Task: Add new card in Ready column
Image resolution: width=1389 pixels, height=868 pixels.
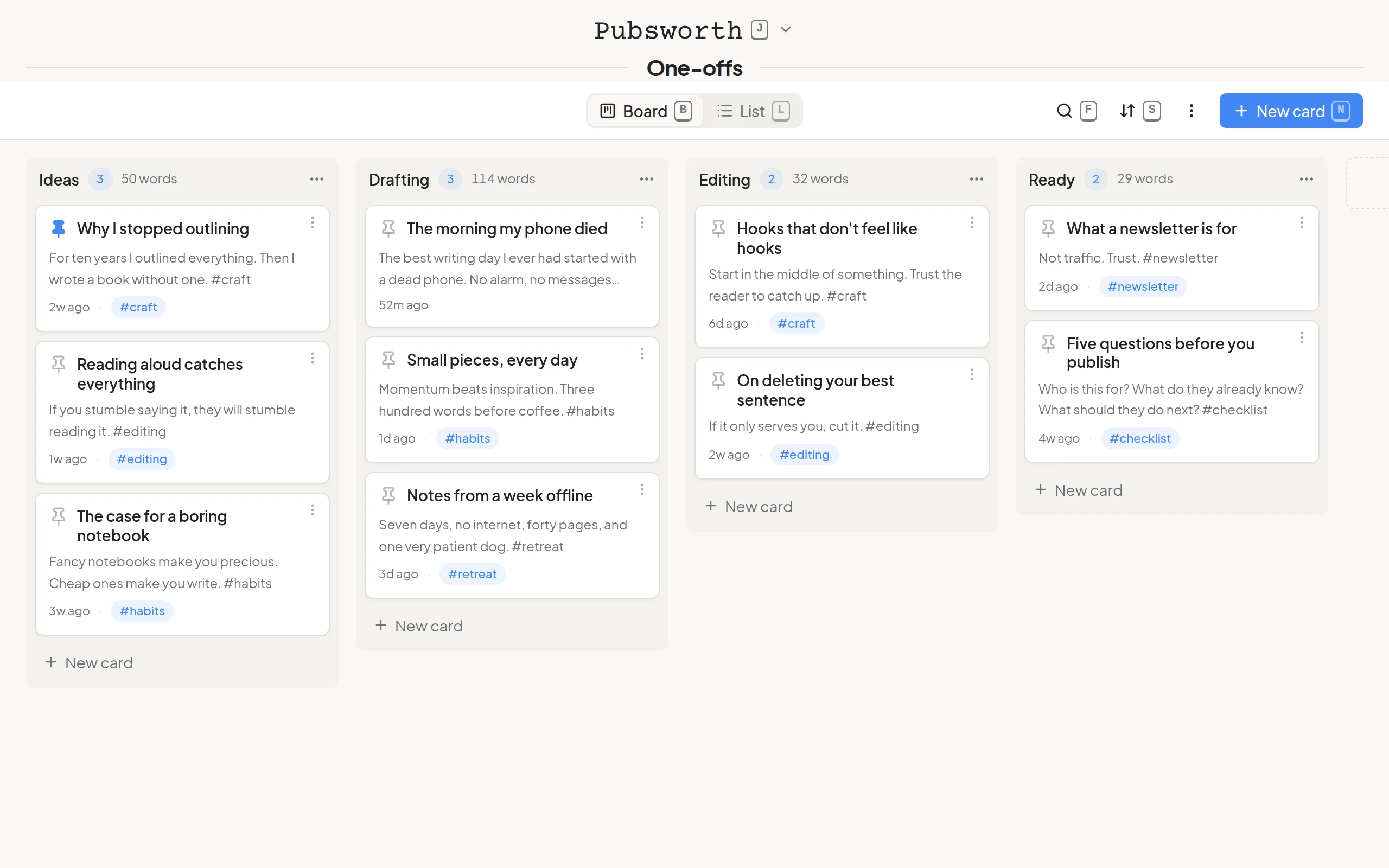Action: [1079, 491]
